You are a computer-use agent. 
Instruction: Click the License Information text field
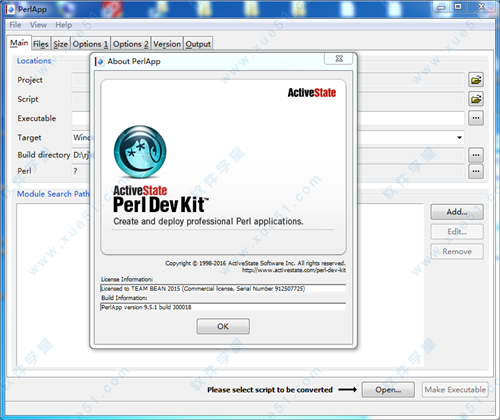tap(223, 289)
